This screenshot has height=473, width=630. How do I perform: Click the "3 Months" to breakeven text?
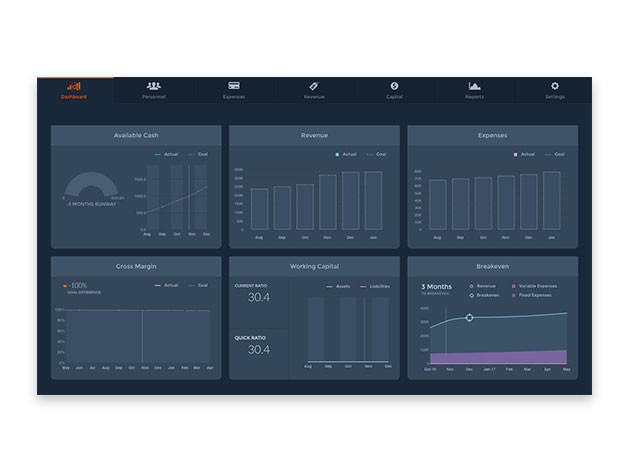[436, 287]
